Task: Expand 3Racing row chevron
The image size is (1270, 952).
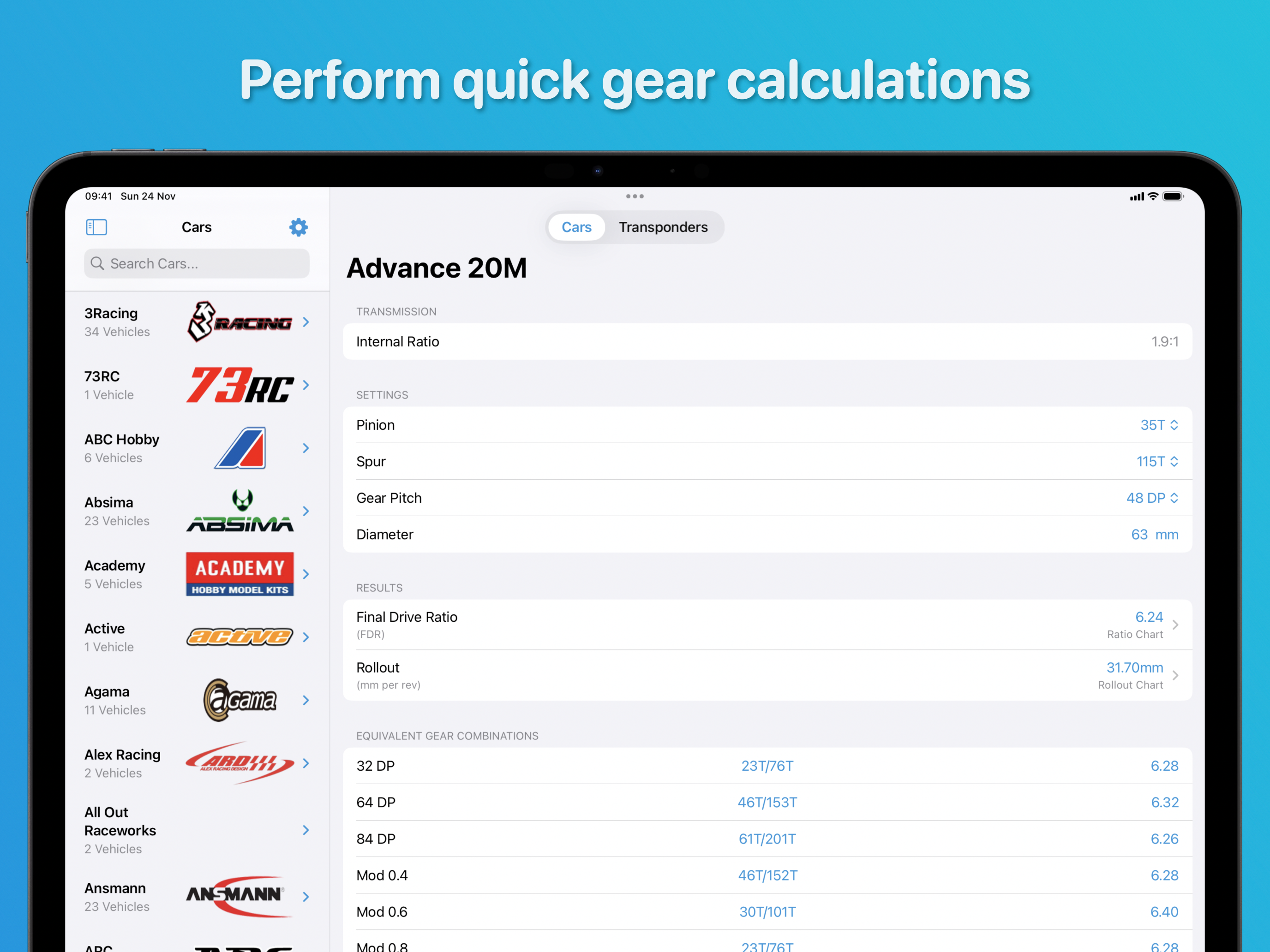Action: [x=306, y=322]
